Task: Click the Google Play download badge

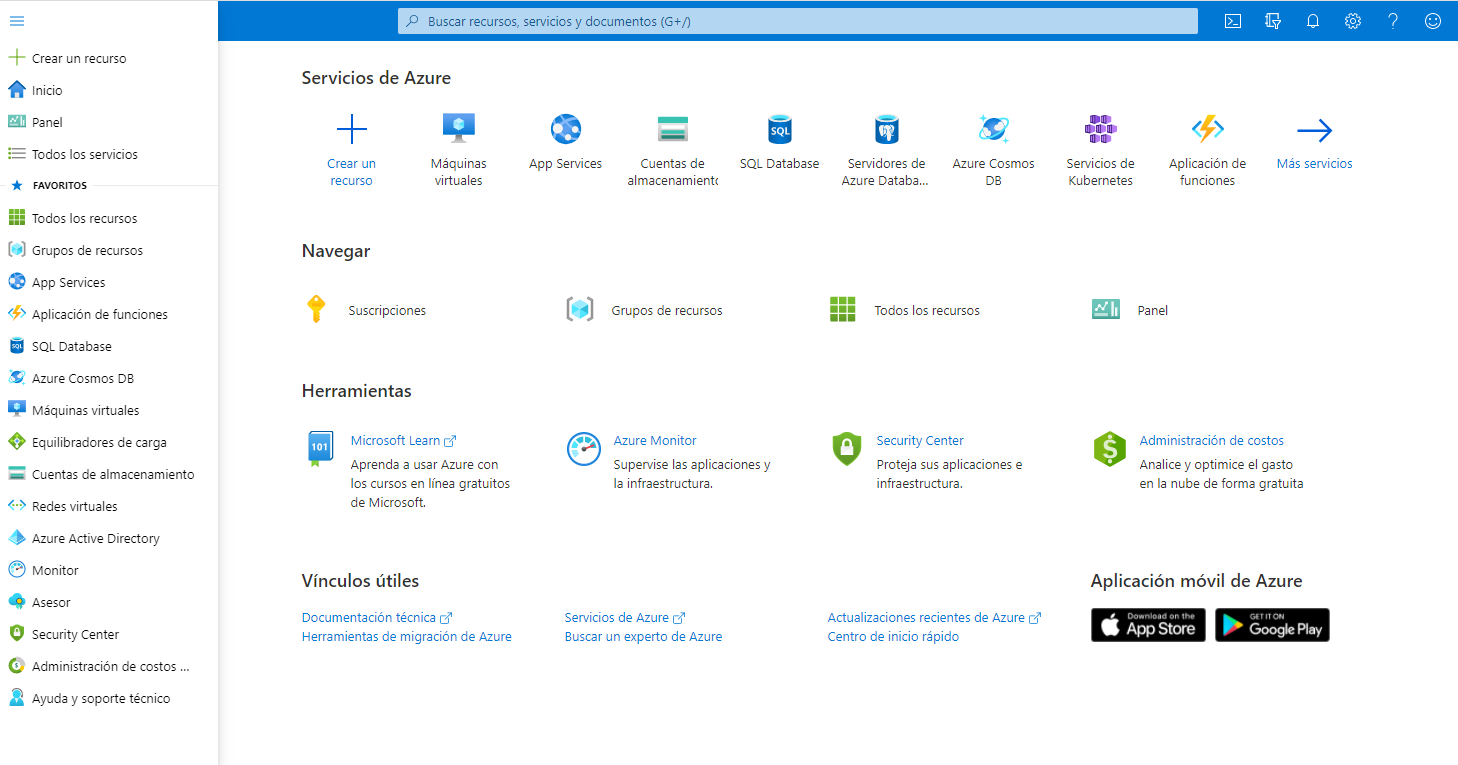Action: click(x=1272, y=625)
